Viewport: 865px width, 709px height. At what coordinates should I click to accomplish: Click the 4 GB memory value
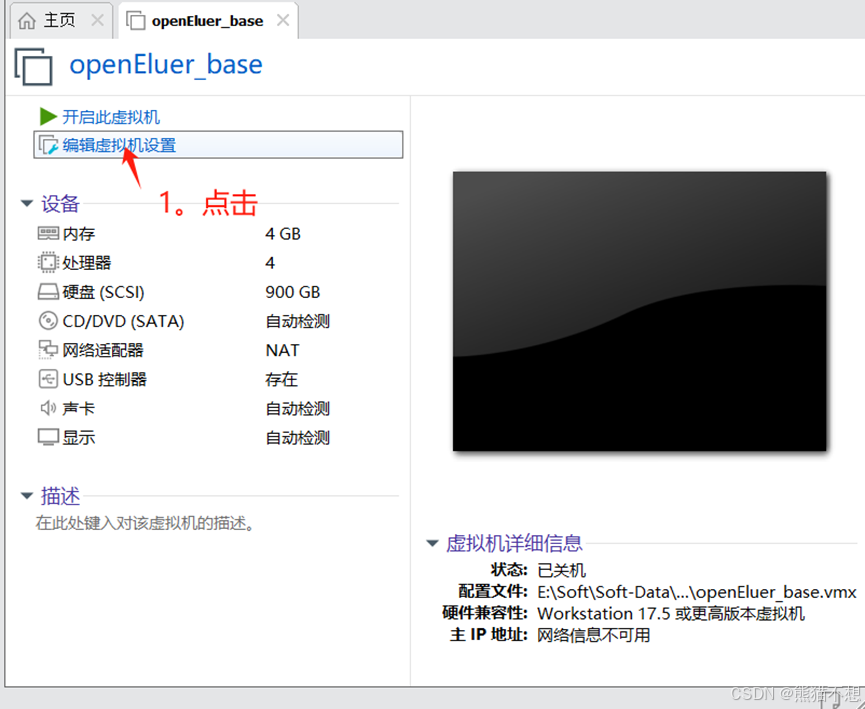[283, 234]
